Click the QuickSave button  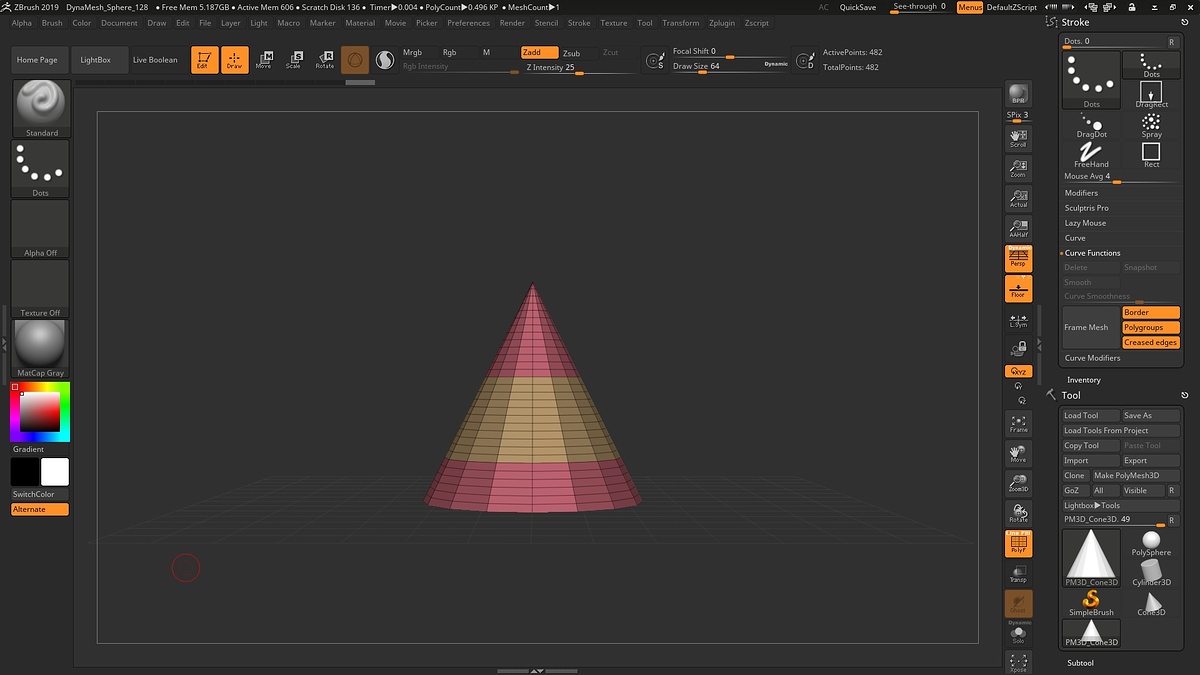click(x=858, y=7)
